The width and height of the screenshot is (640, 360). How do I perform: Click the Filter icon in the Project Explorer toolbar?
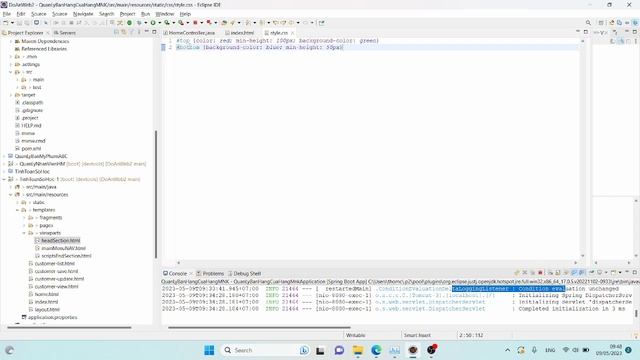[x=131, y=32]
